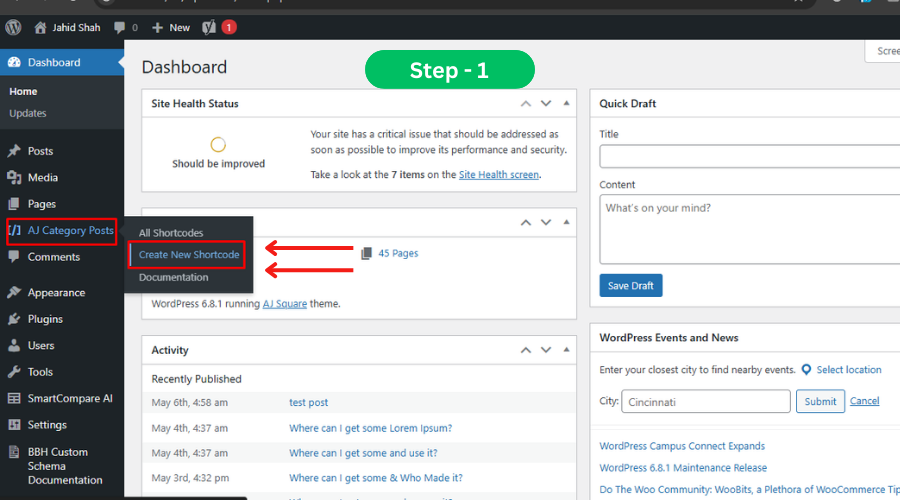Click the Save Draft button
Viewport: 900px width, 500px height.
pyautogui.click(x=631, y=285)
